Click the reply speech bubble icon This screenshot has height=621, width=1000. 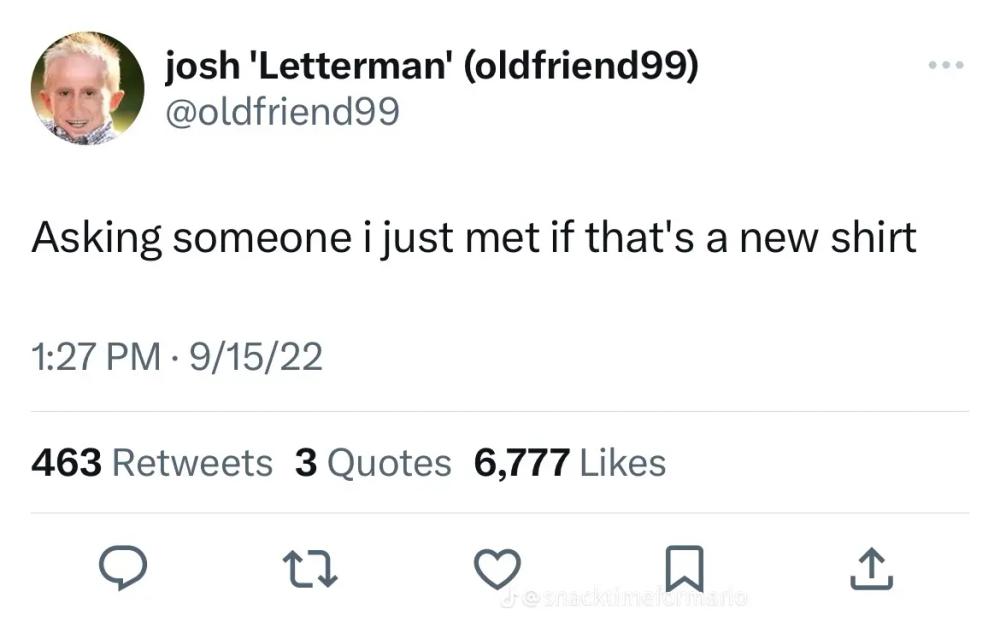click(122, 567)
